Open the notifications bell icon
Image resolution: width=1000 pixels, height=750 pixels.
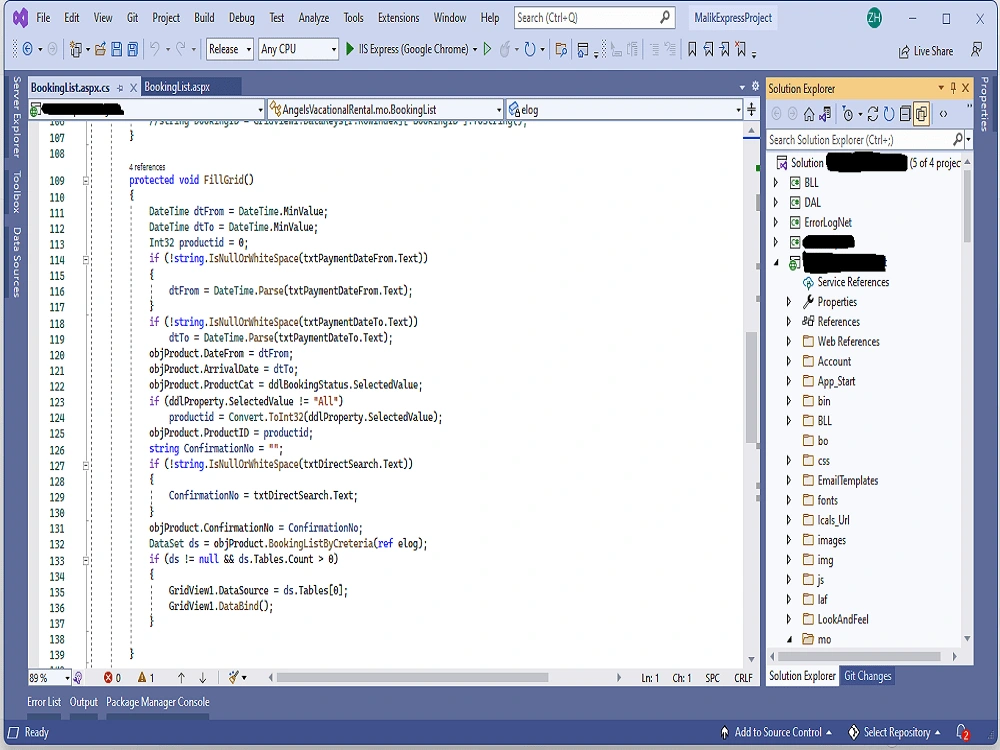pyautogui.click(x=963, y=732)
